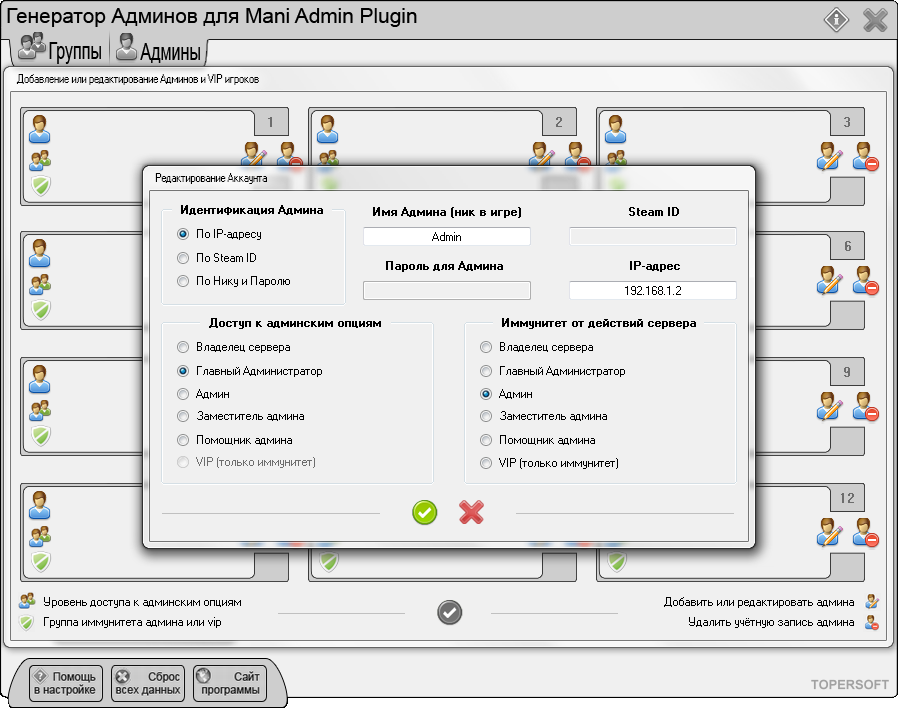The height and width of the screenshot is (708, 898).
Task: Click the Группы tab people icon
Action: point(31,46)
